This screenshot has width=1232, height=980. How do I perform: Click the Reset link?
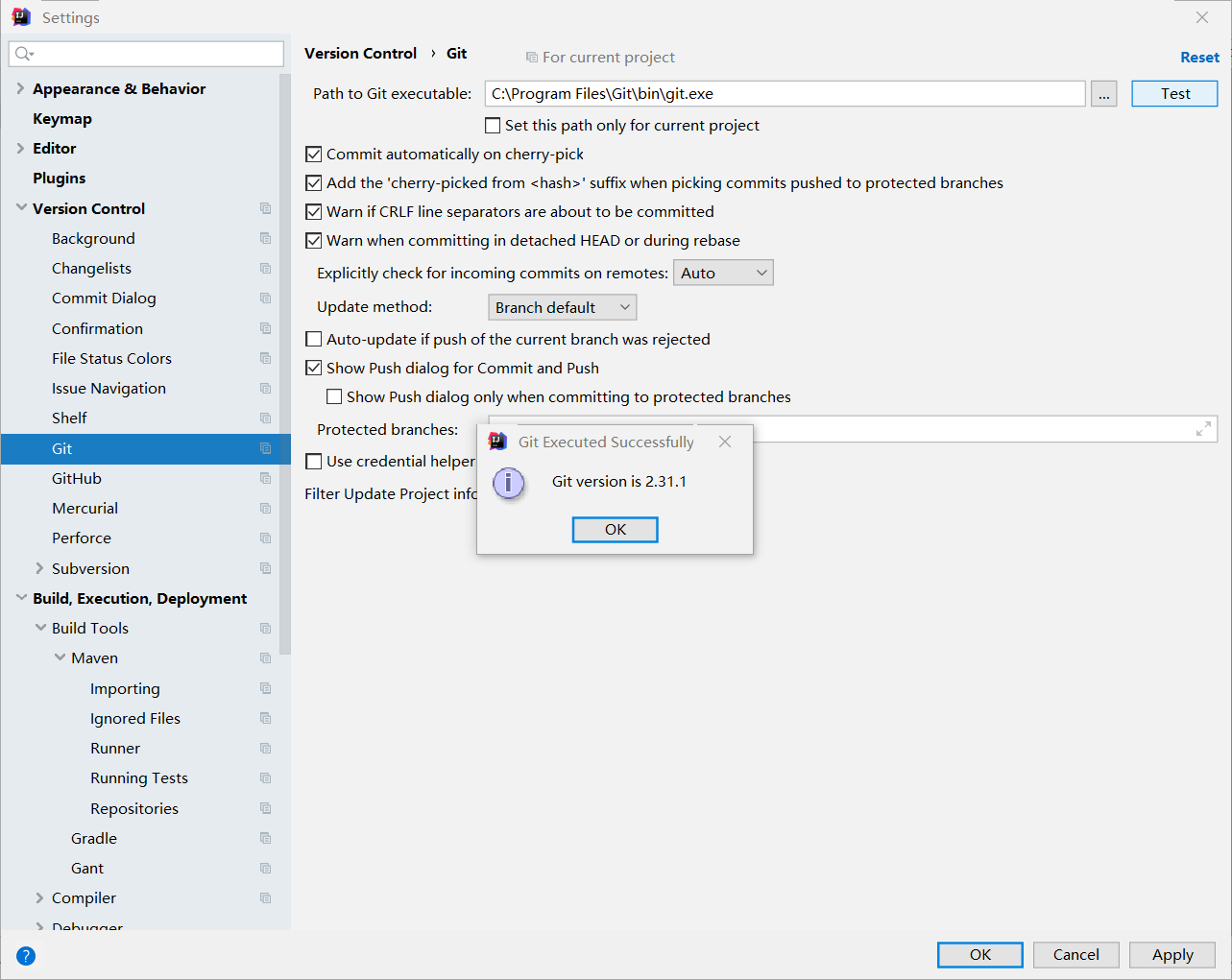pos(1199,58)
